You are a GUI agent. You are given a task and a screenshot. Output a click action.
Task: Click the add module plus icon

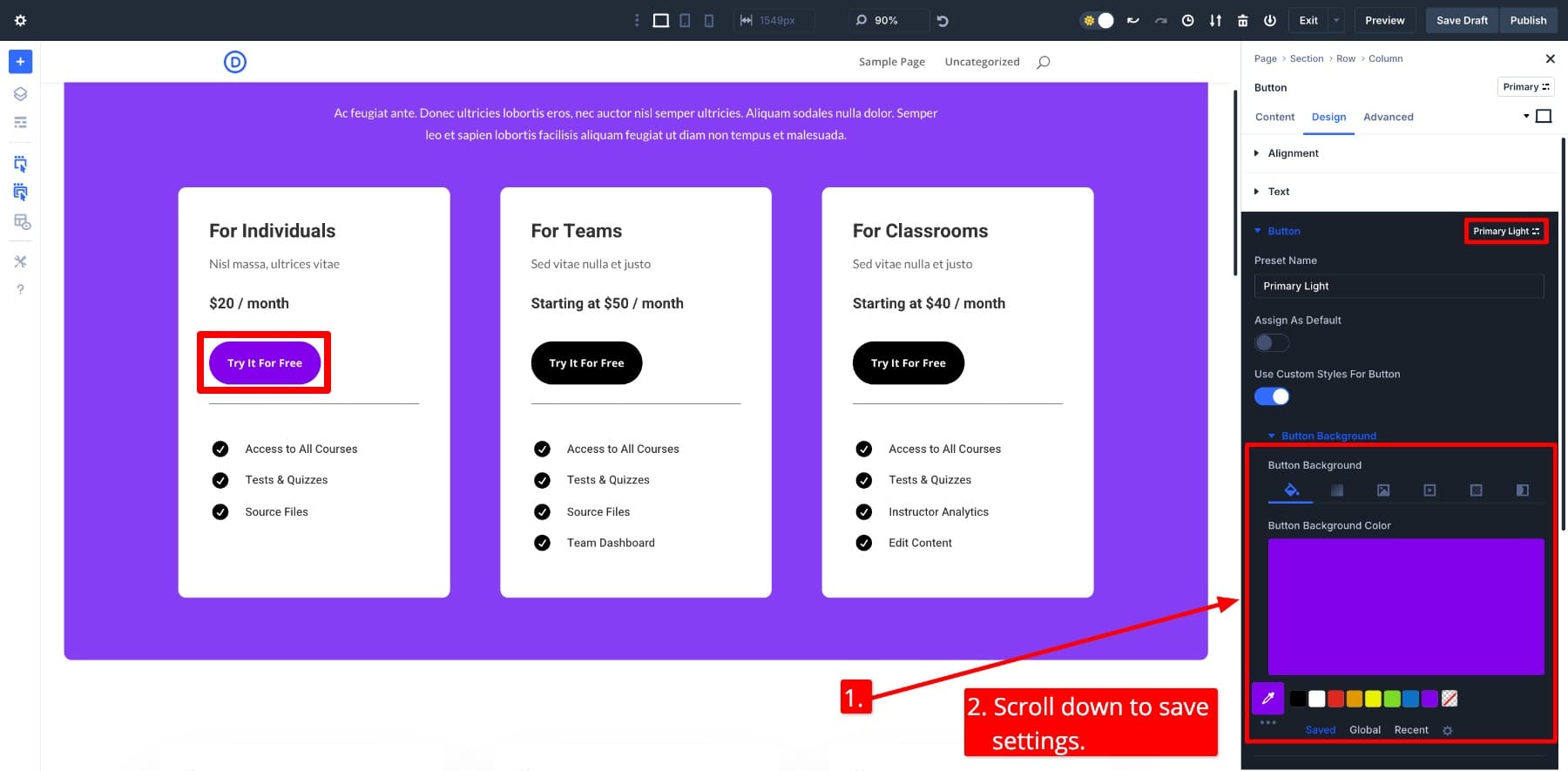[x=20, y=62]
